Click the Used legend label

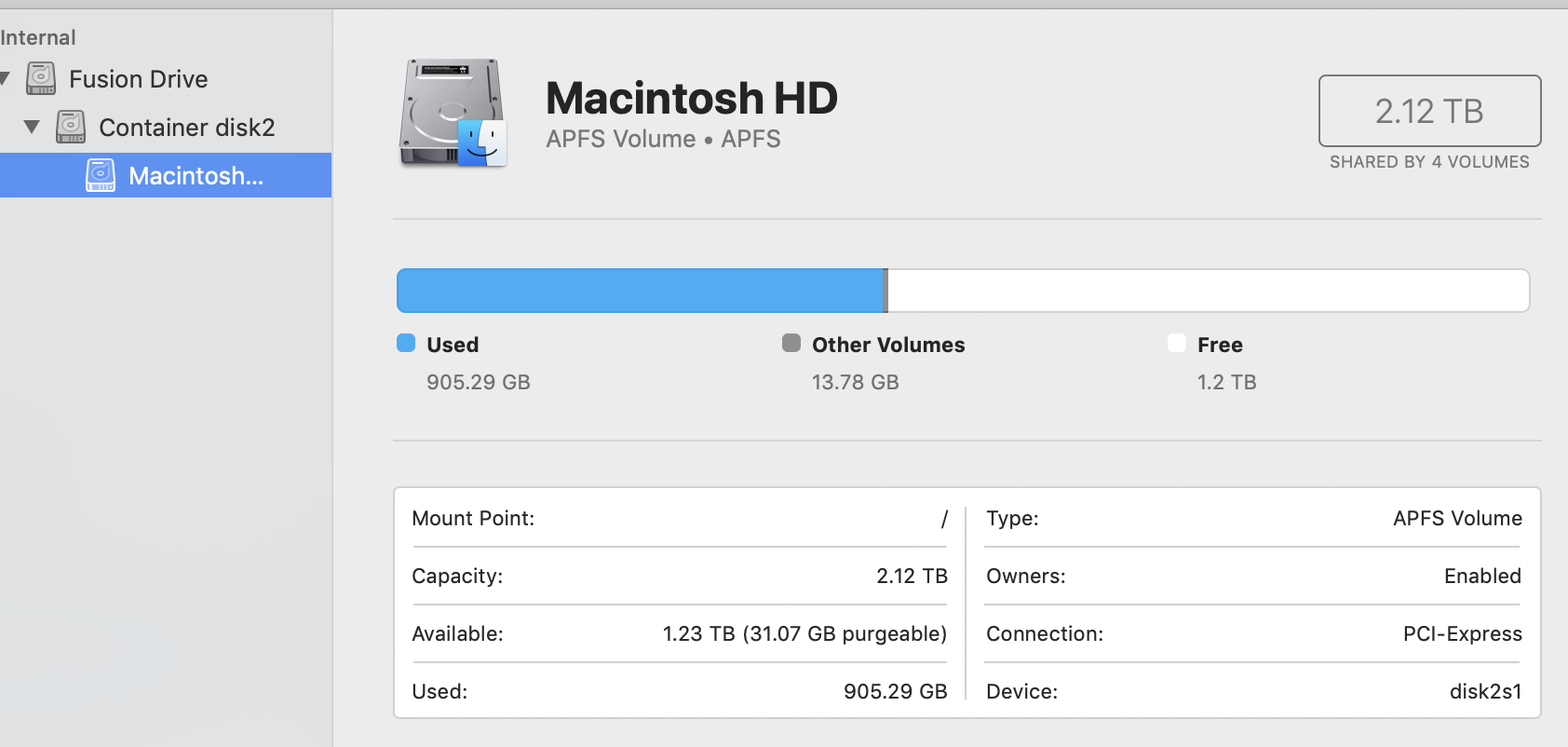(453, 345)
